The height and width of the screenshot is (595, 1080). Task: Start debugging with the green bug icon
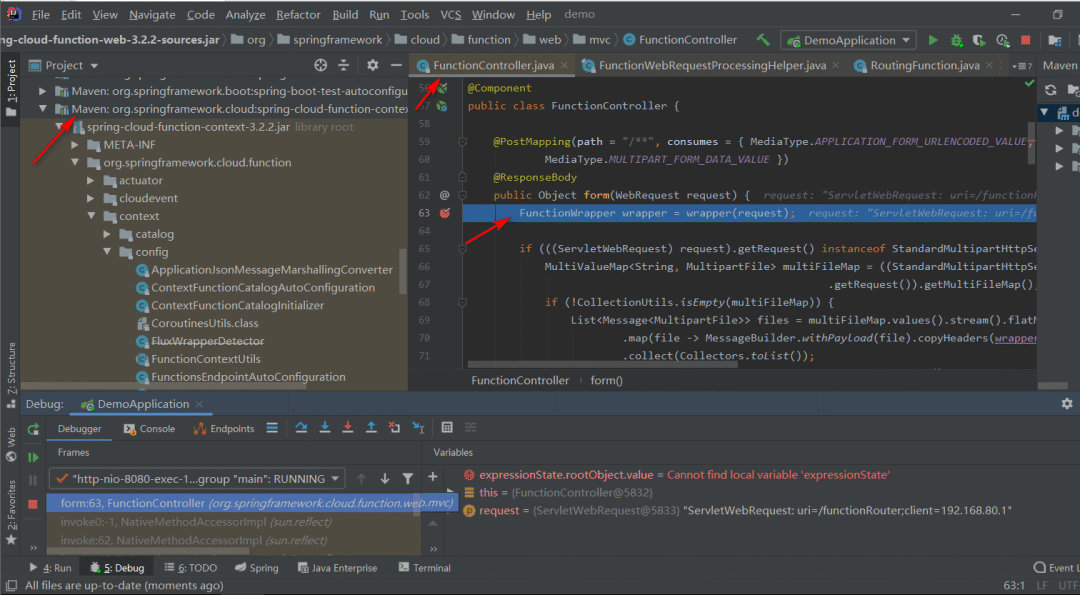click(956, 40)
